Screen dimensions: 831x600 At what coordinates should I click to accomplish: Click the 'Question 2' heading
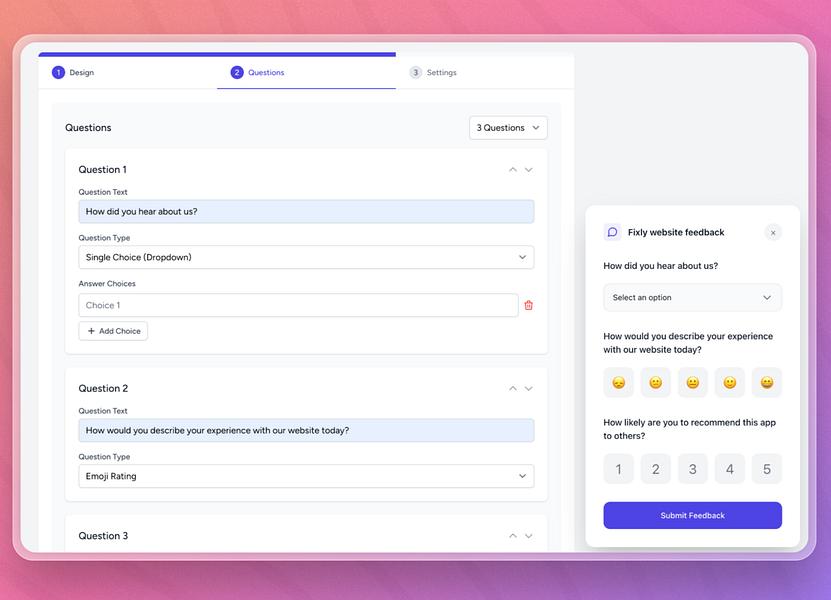103,389
